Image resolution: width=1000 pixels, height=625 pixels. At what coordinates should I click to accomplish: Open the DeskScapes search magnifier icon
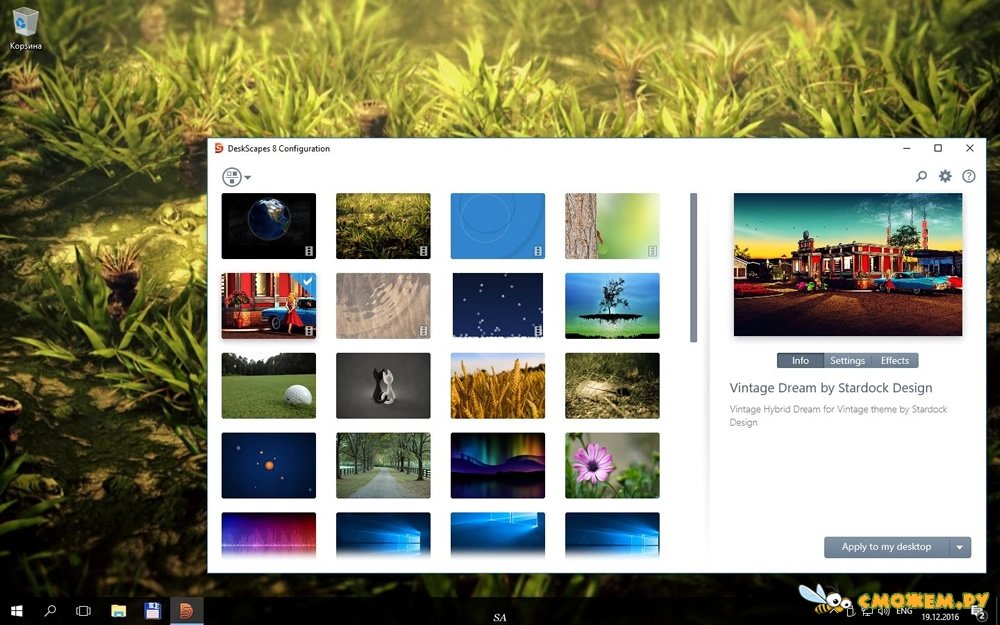tap(921, 177)
